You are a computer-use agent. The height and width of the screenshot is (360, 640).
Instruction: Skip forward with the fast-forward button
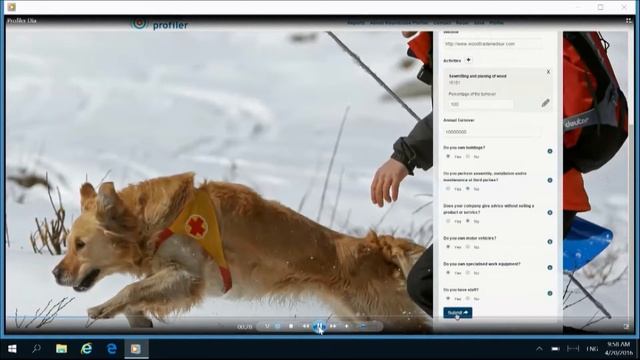(x=333, y=326)
